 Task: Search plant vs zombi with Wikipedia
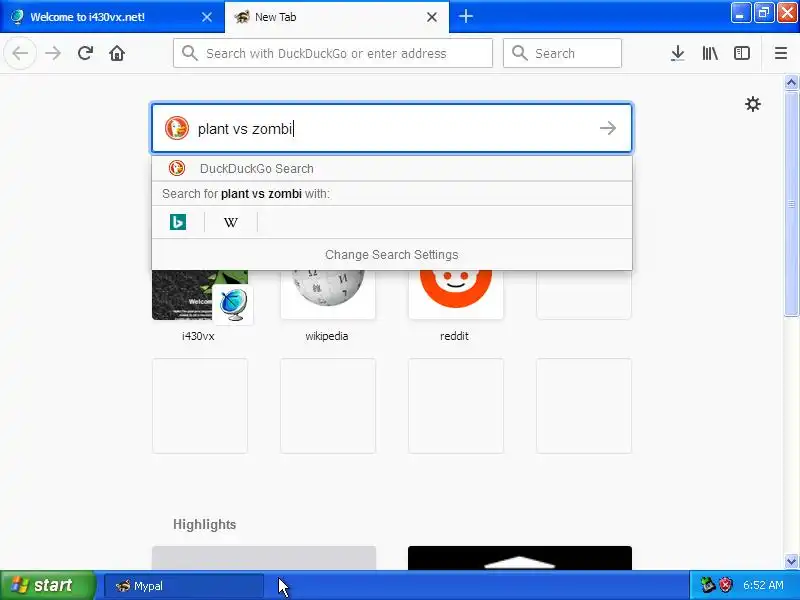[x=231, y=222]
